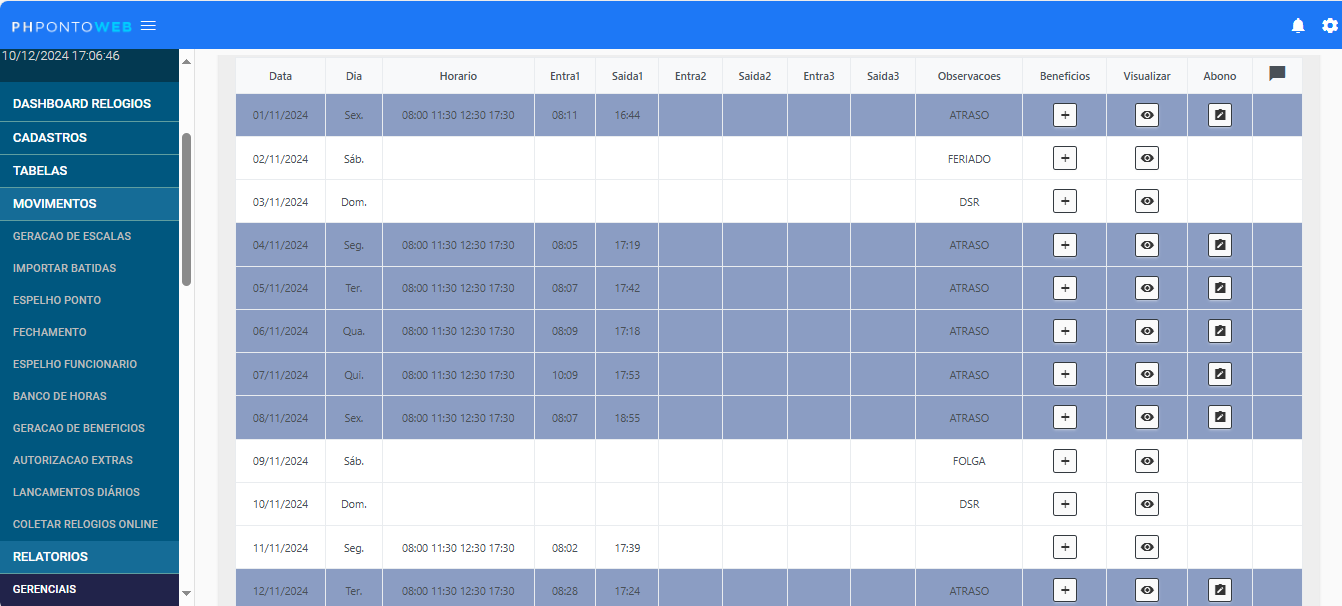Screen dimensions: 1342x606
Task: Open the Abono editor for 12/11/2024
Action: [x=1219, y=590]
